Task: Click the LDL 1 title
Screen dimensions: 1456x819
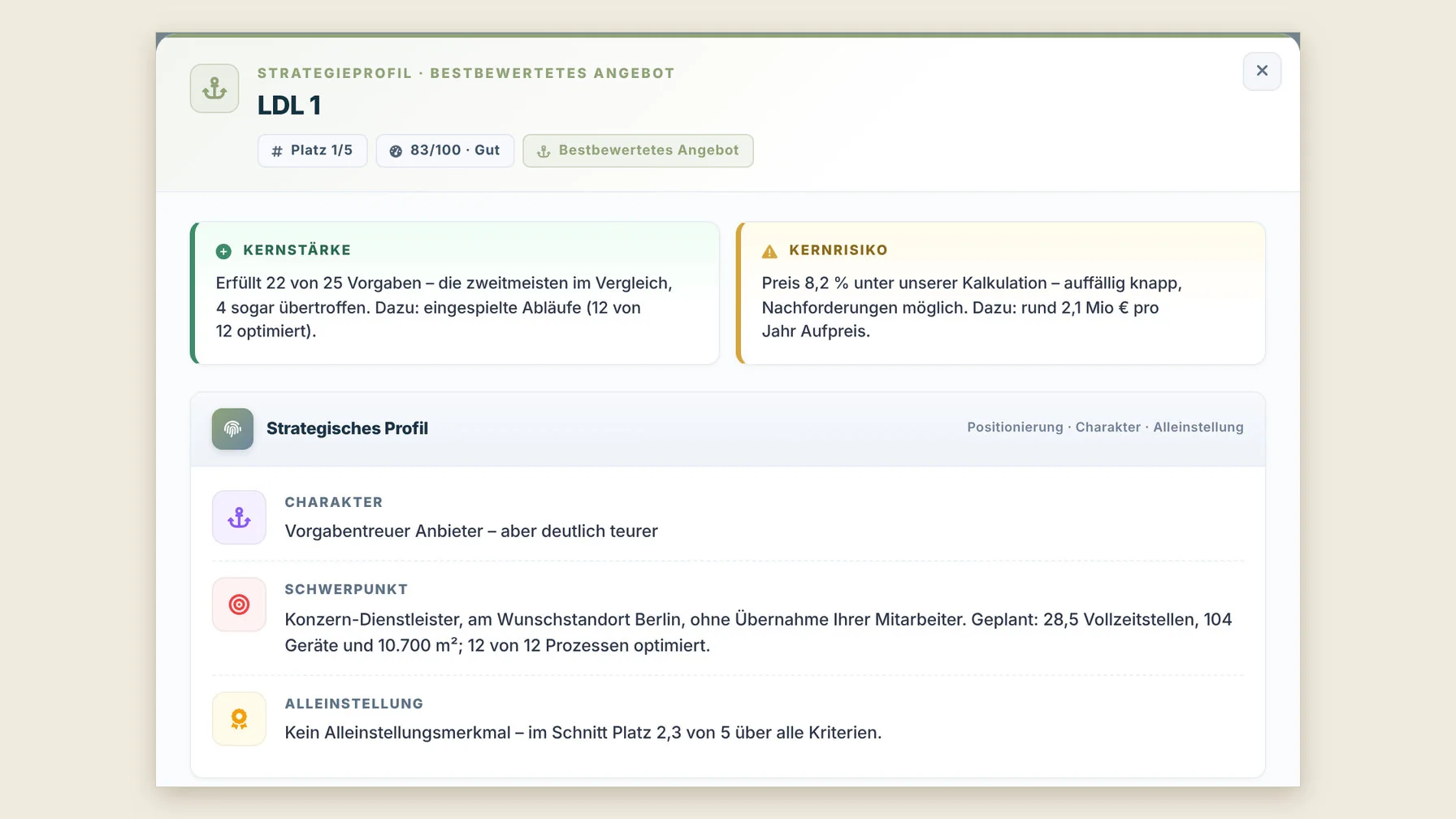Action: pos(289,106)
